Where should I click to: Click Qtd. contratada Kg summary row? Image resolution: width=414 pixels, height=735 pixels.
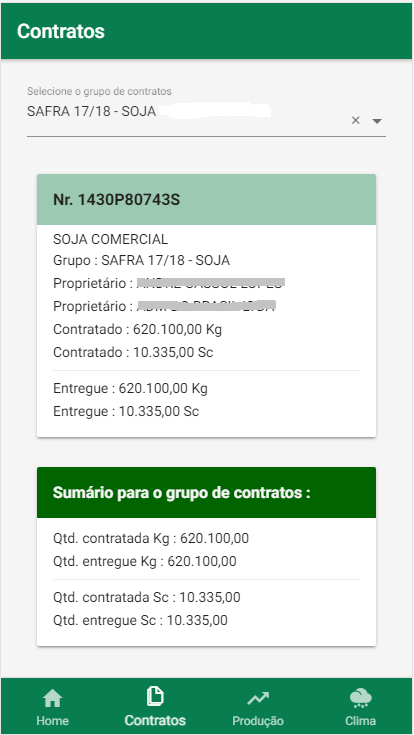(151, 539)
